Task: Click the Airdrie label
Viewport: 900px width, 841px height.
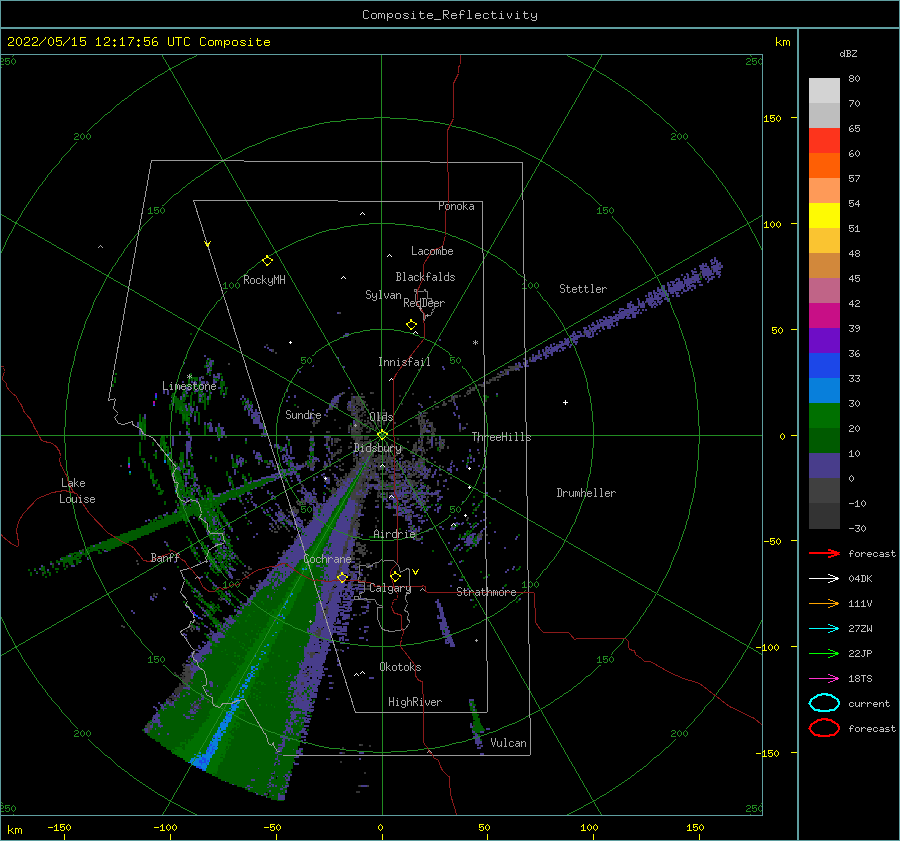Action: (x=394, y=534)
